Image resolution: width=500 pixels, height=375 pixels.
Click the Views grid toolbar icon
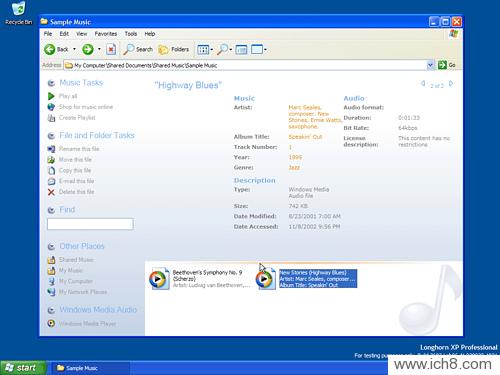click(x=203, y=50)
